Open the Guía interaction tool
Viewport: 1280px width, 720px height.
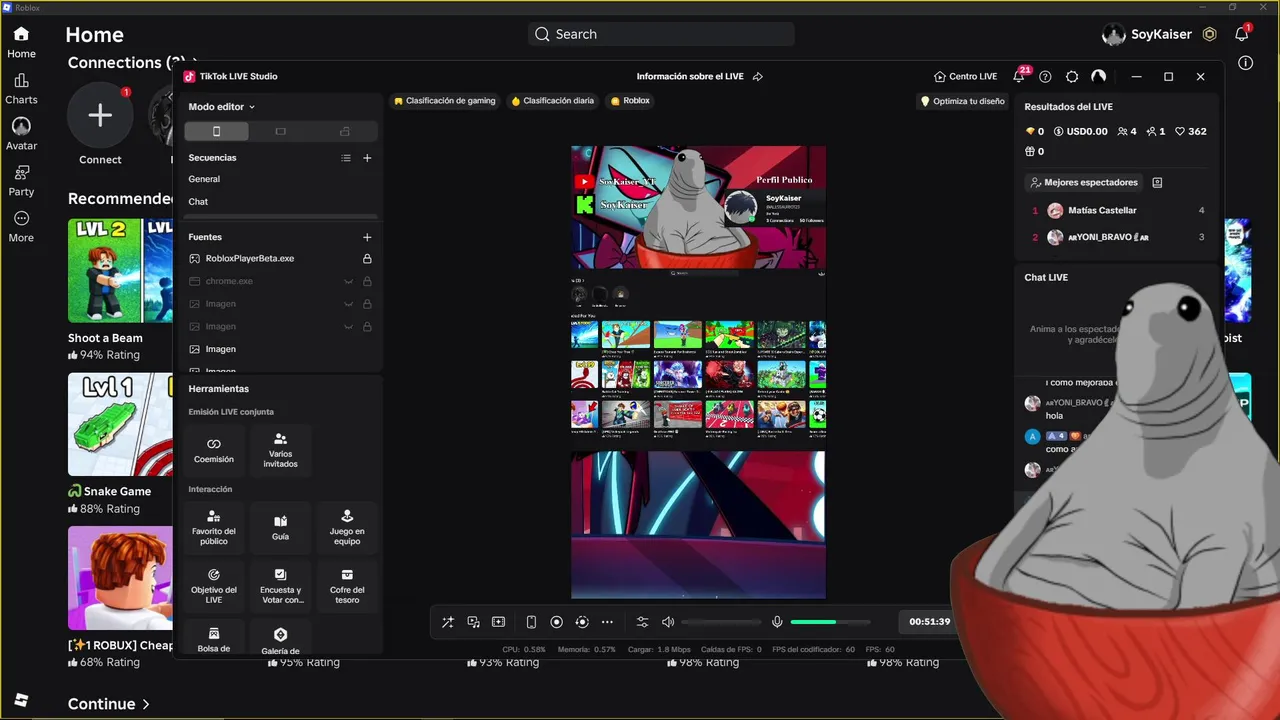pyautogui.click(x=280, y=527)
